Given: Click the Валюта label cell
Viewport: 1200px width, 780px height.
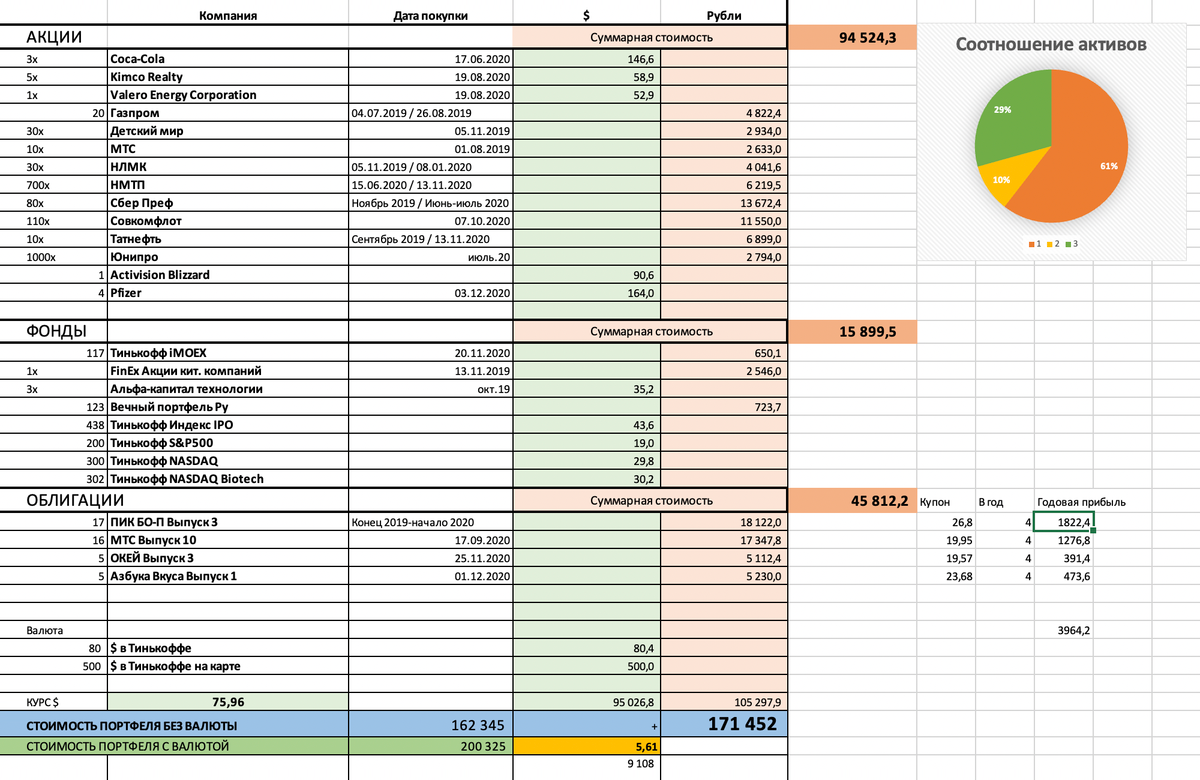Looking at the screenshot, I should (x=54, y=630).
